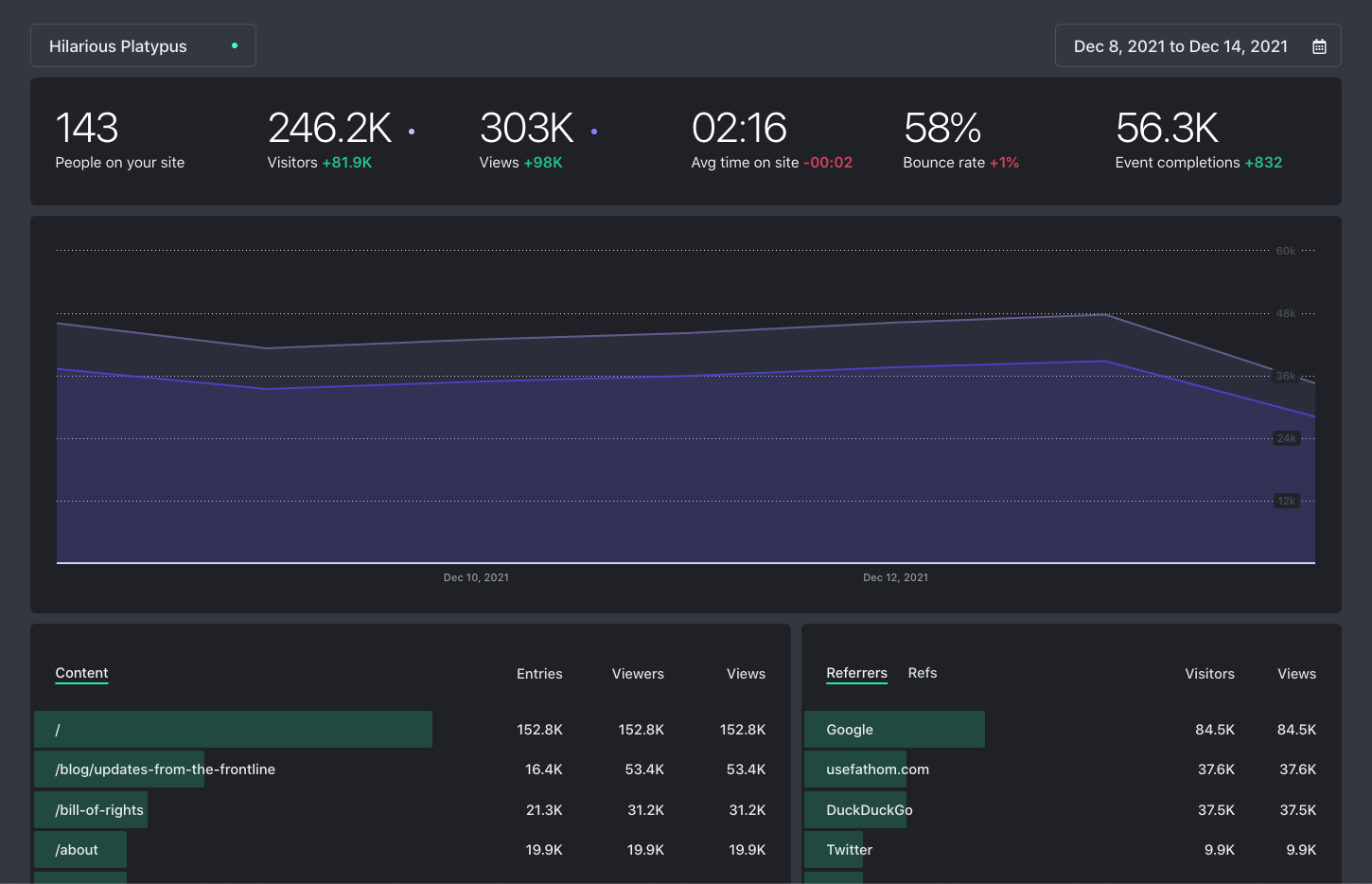The image size is (1372, 884).
Task: Switch to the Refs tab
Action: point(922,673)
